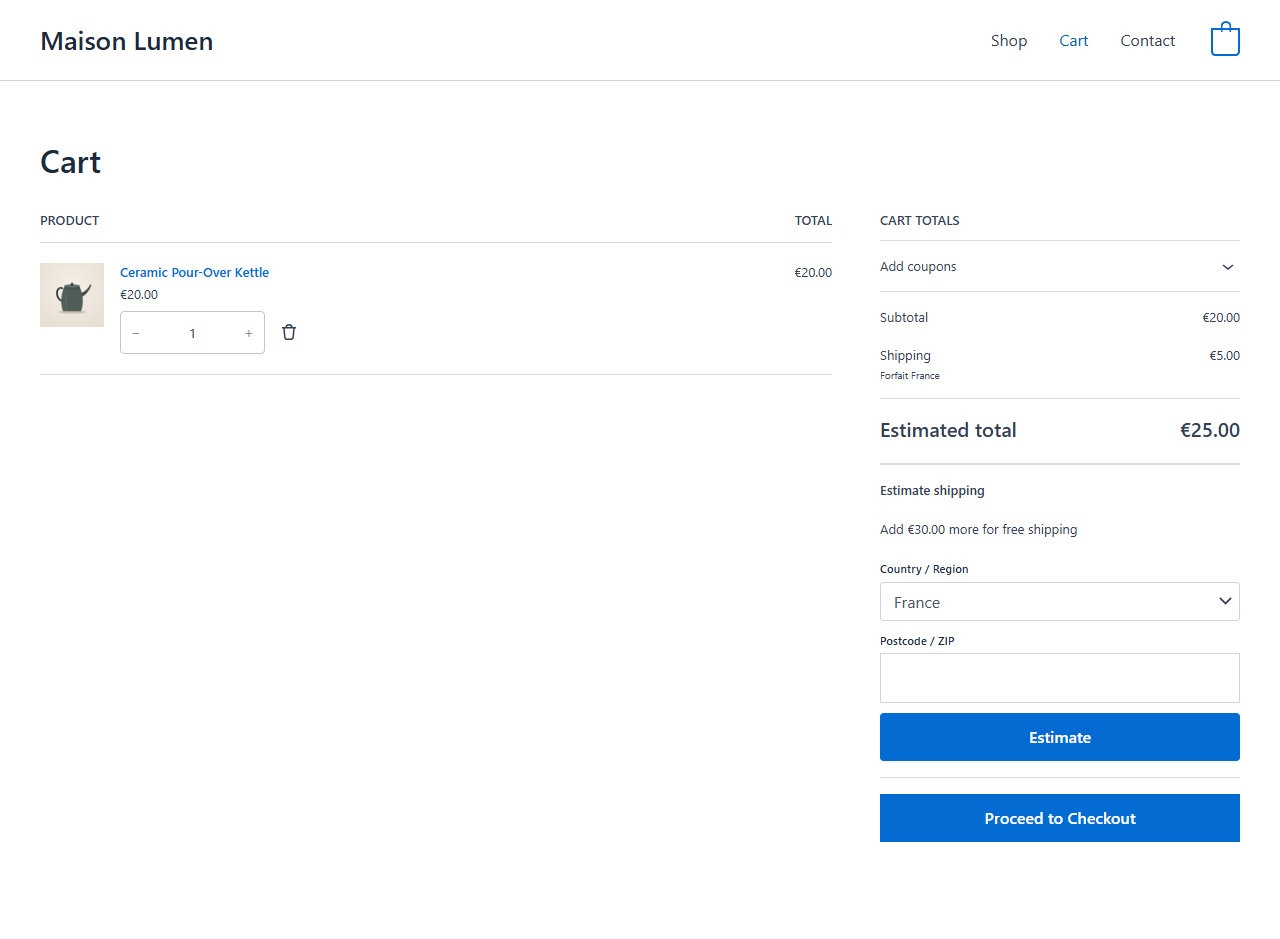Click the Shipping €5.00 value
The height and width of the screenshot is (939, 1280).
coord(1224,356)
